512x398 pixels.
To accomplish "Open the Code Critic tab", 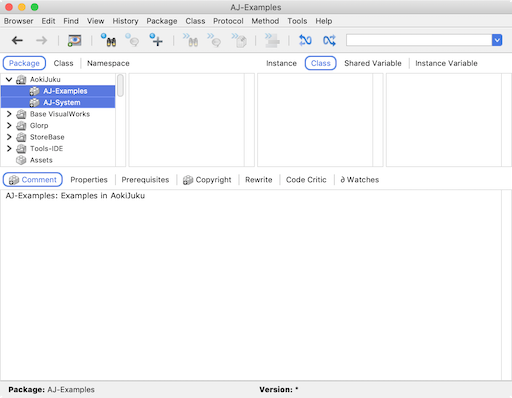I will [x=306, y=180].
